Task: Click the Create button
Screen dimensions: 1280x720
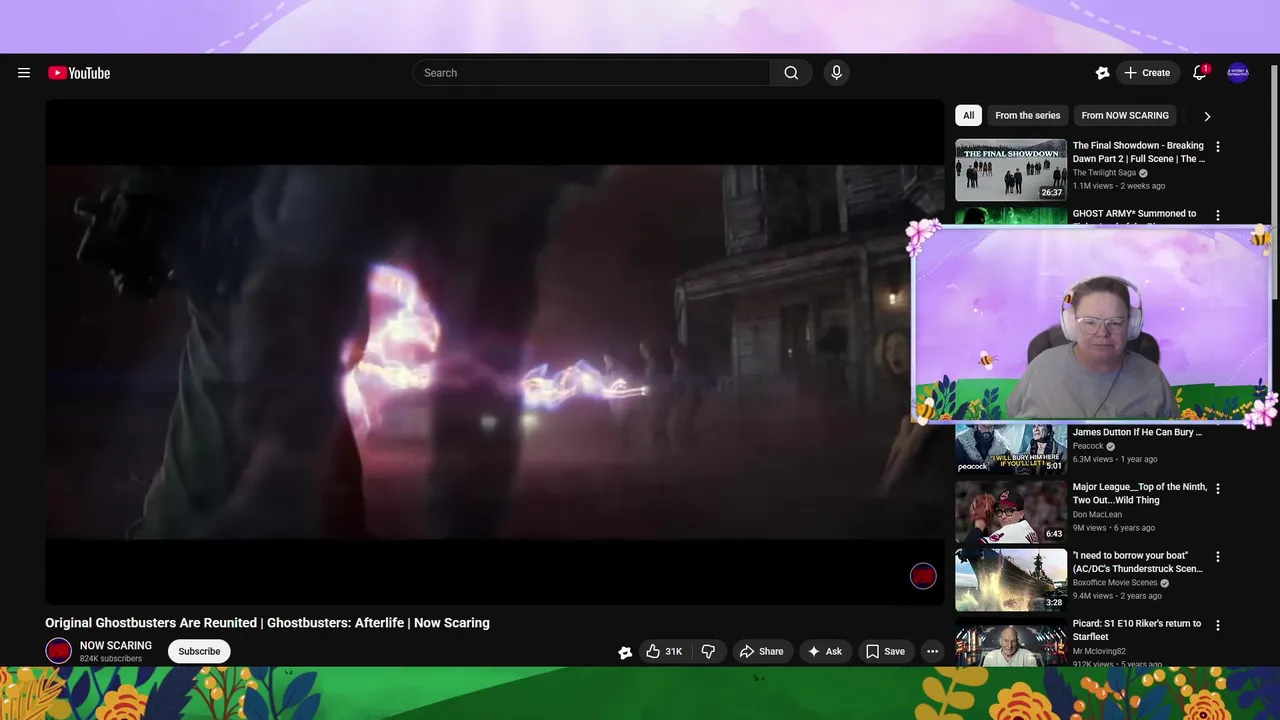Action: click(x=1146, y=73)
